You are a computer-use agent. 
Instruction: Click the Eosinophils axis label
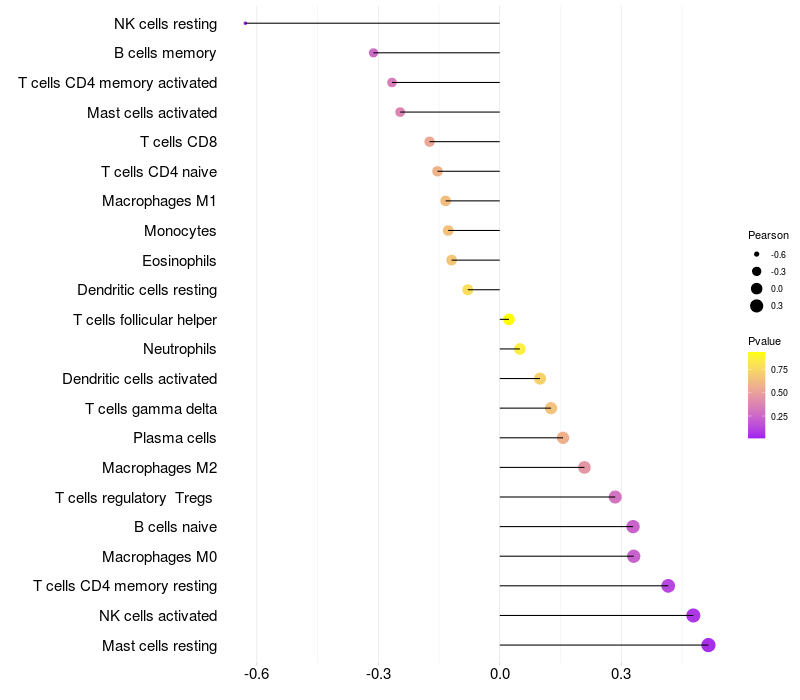(x=179, y=261)
